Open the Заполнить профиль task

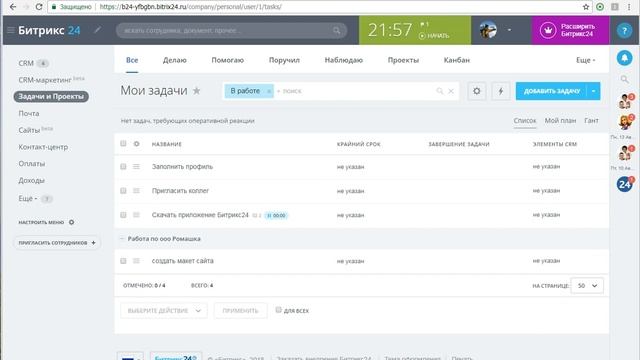(x=182, y=167)
